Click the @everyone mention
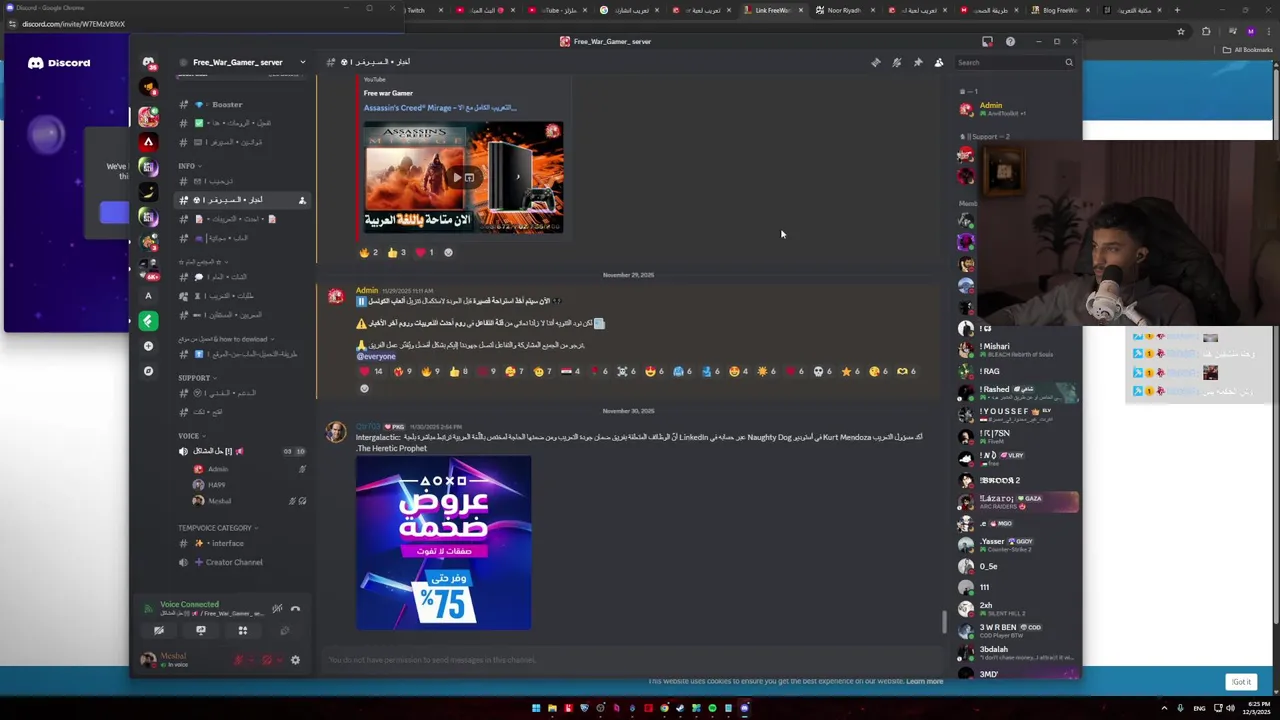The width and height of the screenshot is (1280, 720). (x=376, y=356)
